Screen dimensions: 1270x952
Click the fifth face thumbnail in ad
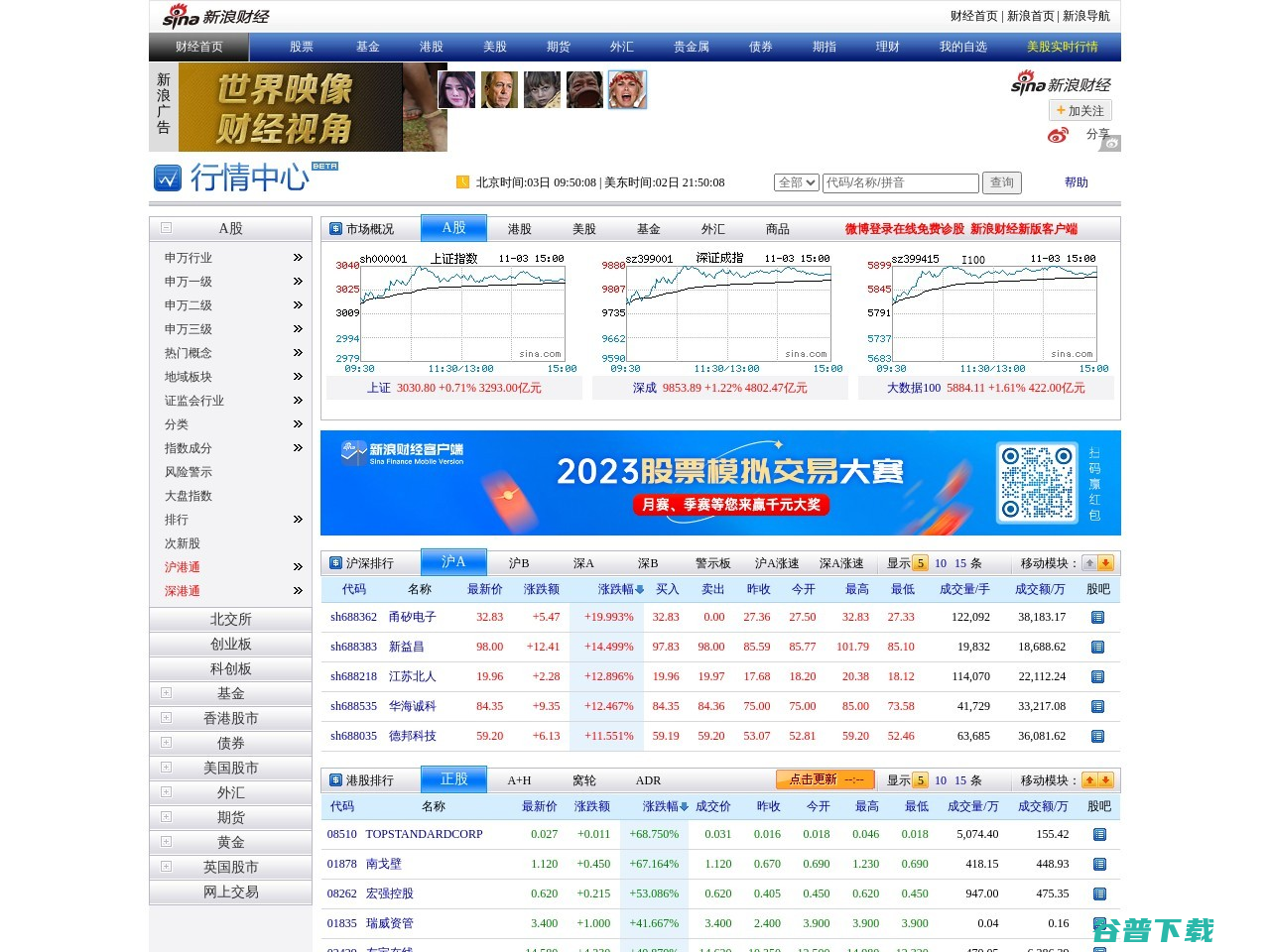click(627, 89)
